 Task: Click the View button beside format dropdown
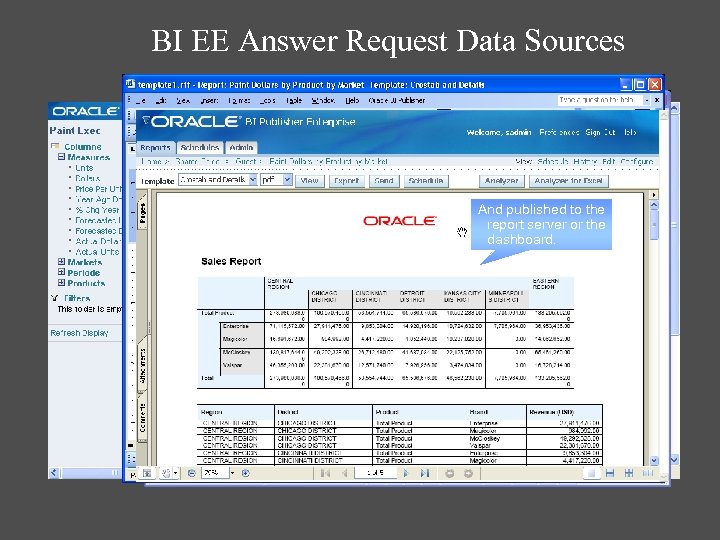pos(309,180)
